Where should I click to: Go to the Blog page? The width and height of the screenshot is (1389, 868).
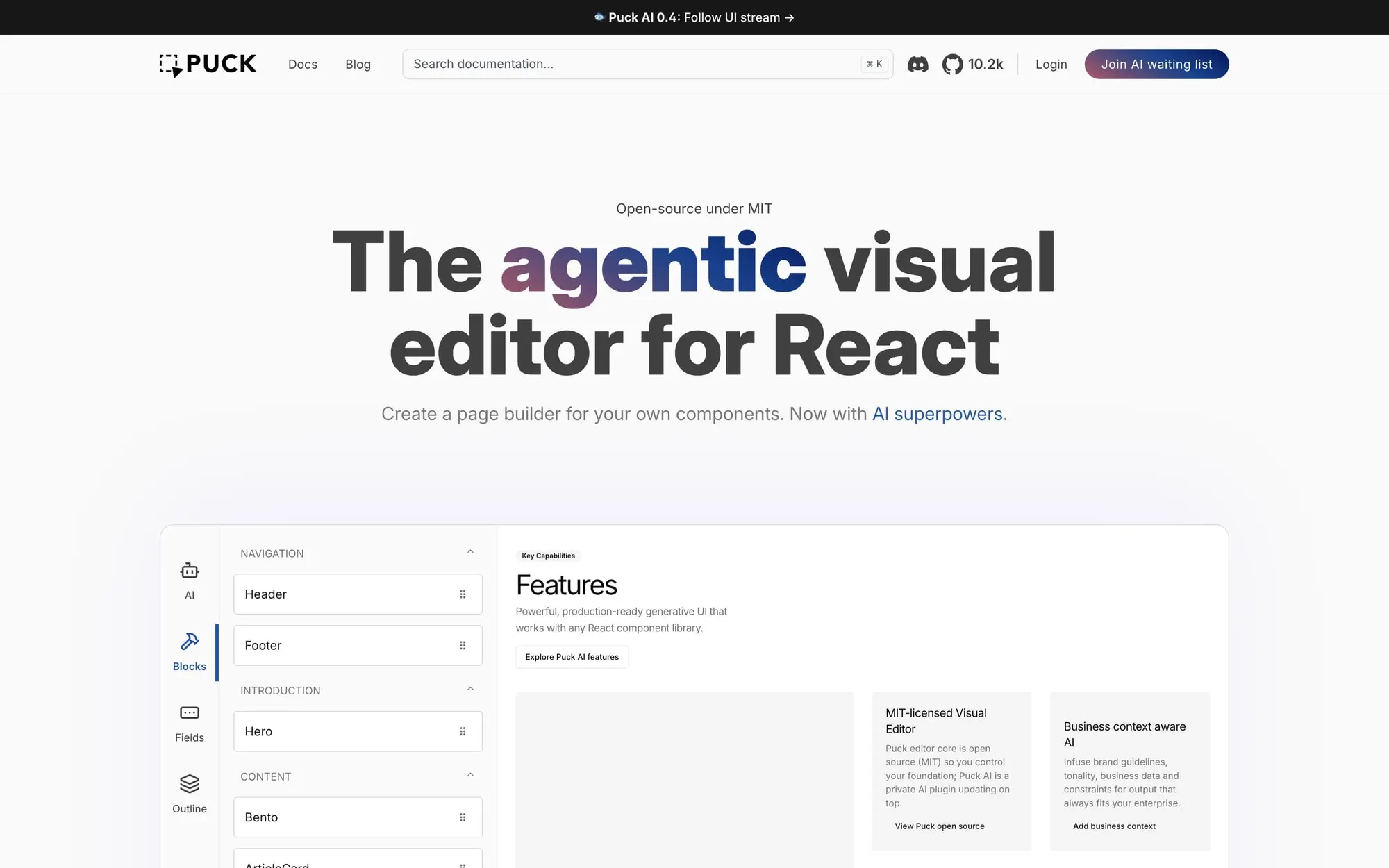pos(358,65)
